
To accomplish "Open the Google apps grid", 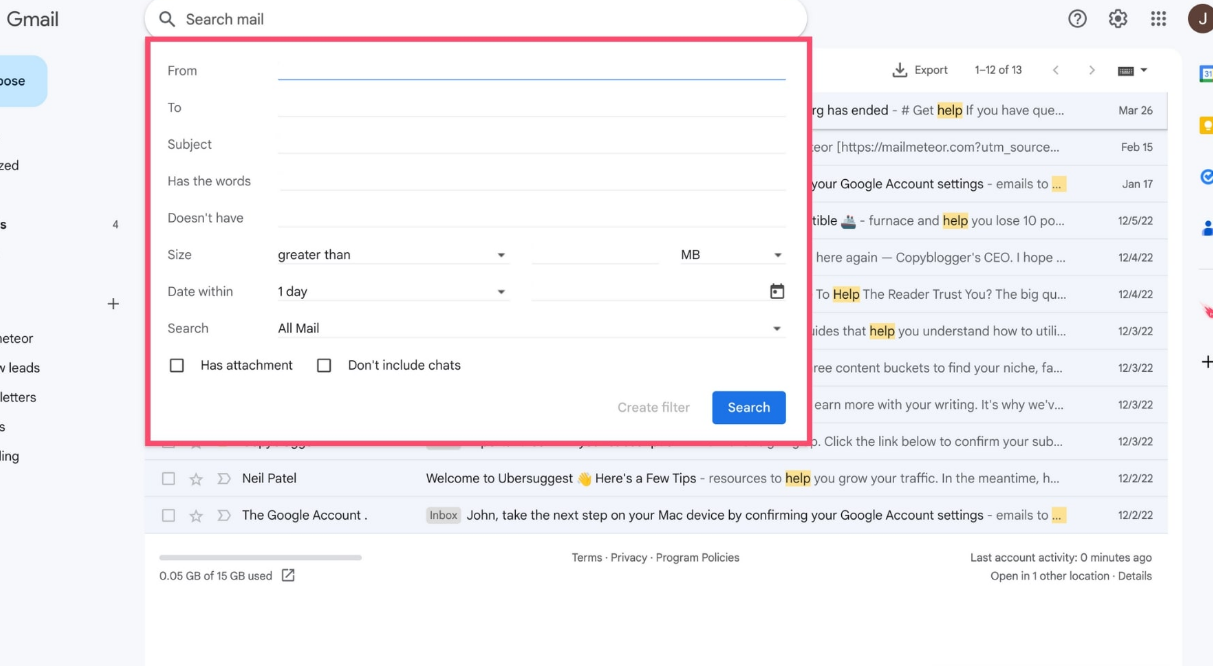I will pyautogui.click(x=1158, y=19).
